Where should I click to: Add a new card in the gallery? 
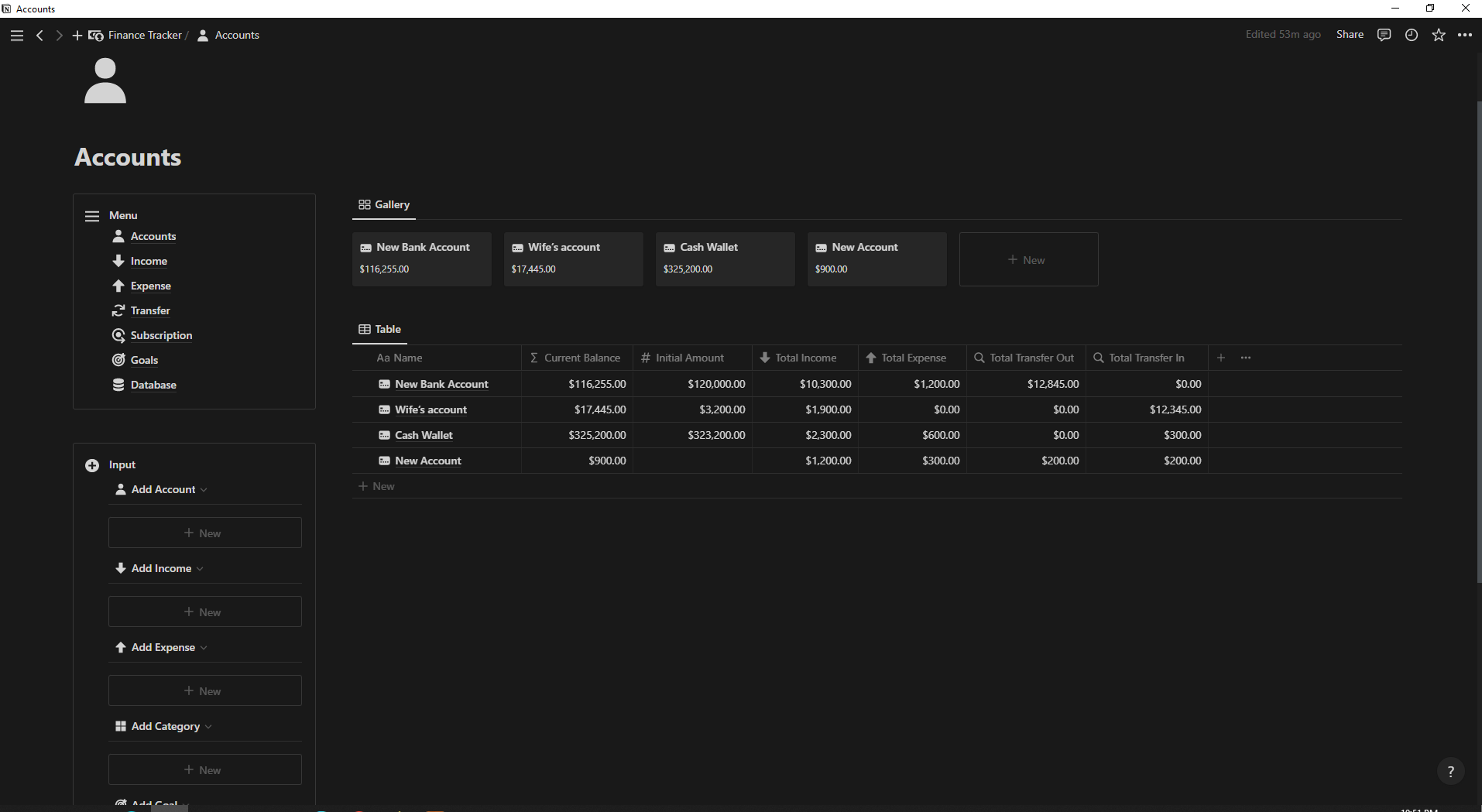click(1028, 260)
